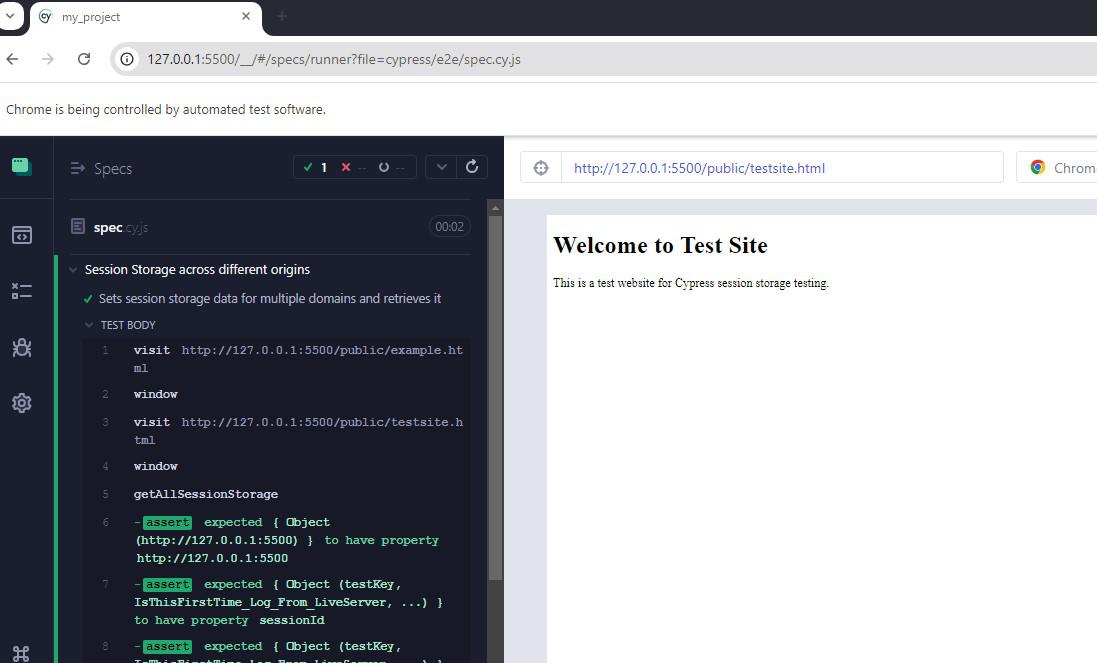Click the browser address bar URL
This screenshot has width=1097, height=663.
coord(334,59)
